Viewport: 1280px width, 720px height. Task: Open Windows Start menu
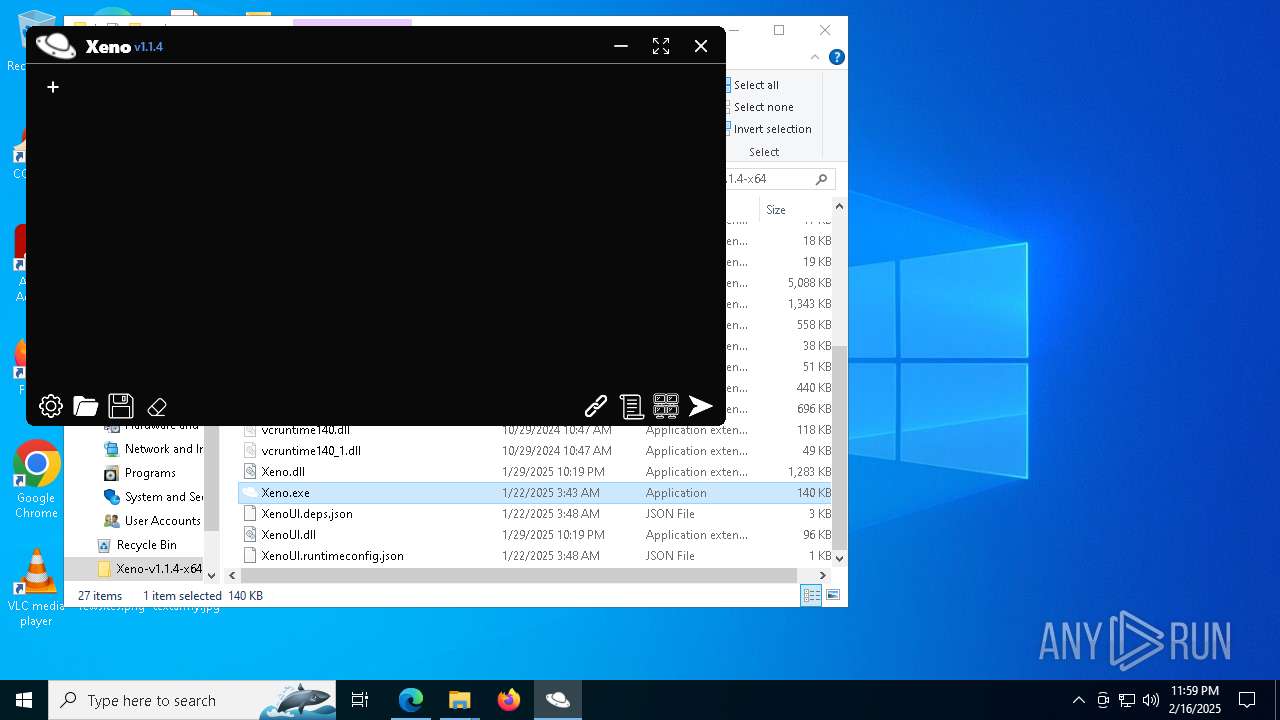tap(24, 700)
